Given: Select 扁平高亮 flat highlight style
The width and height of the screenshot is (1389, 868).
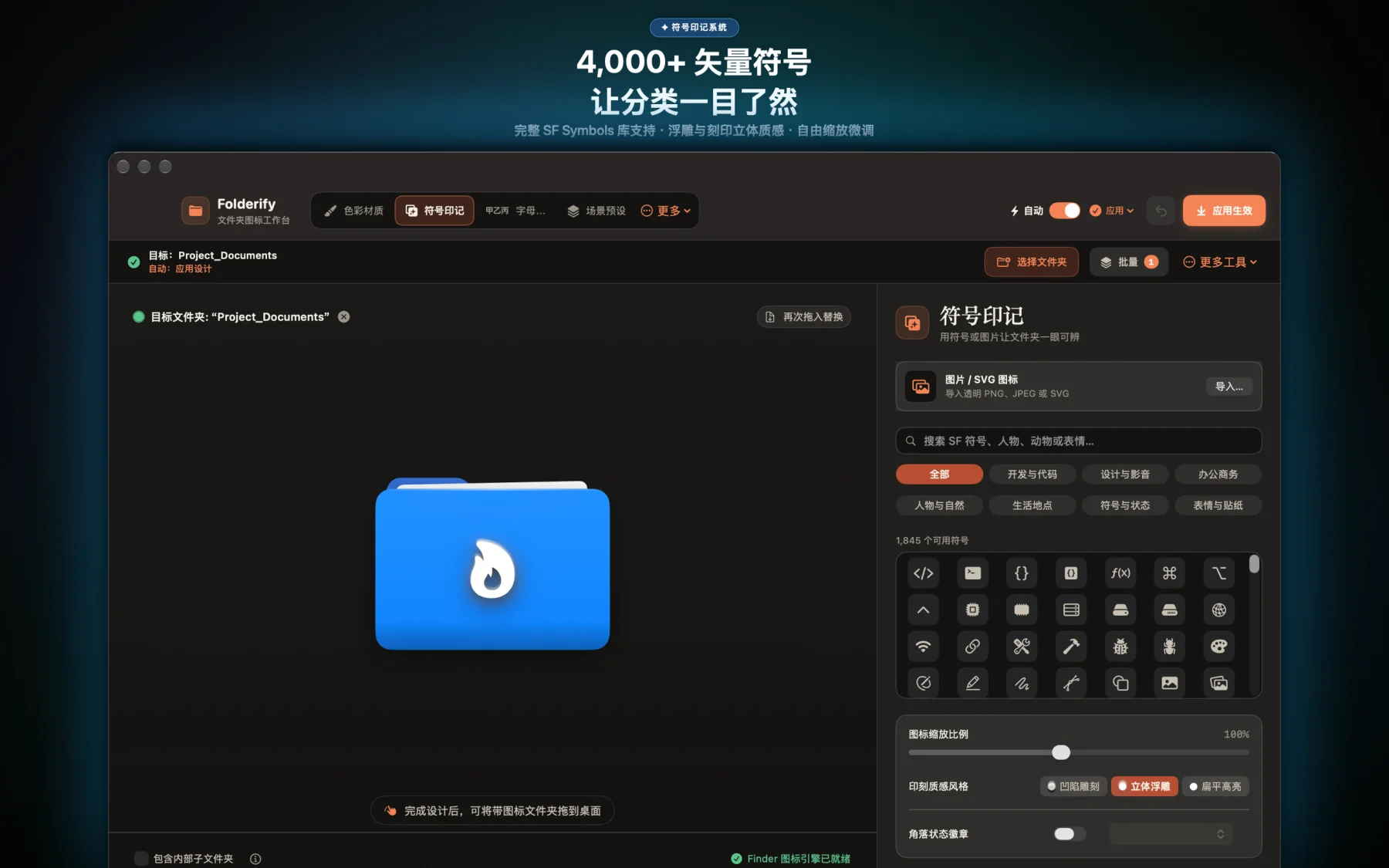Looking at the screenshot, I should pyautogui.click(x=1215, y=786).
